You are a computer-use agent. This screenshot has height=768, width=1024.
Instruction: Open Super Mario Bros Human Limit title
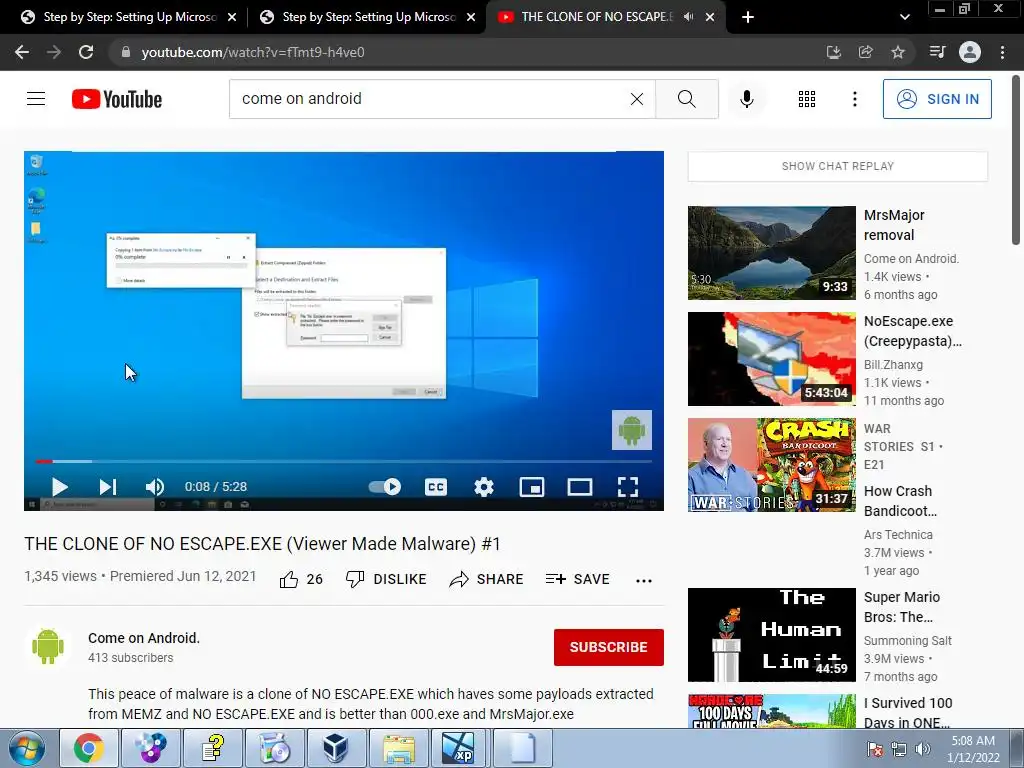(x=902, y=607)
